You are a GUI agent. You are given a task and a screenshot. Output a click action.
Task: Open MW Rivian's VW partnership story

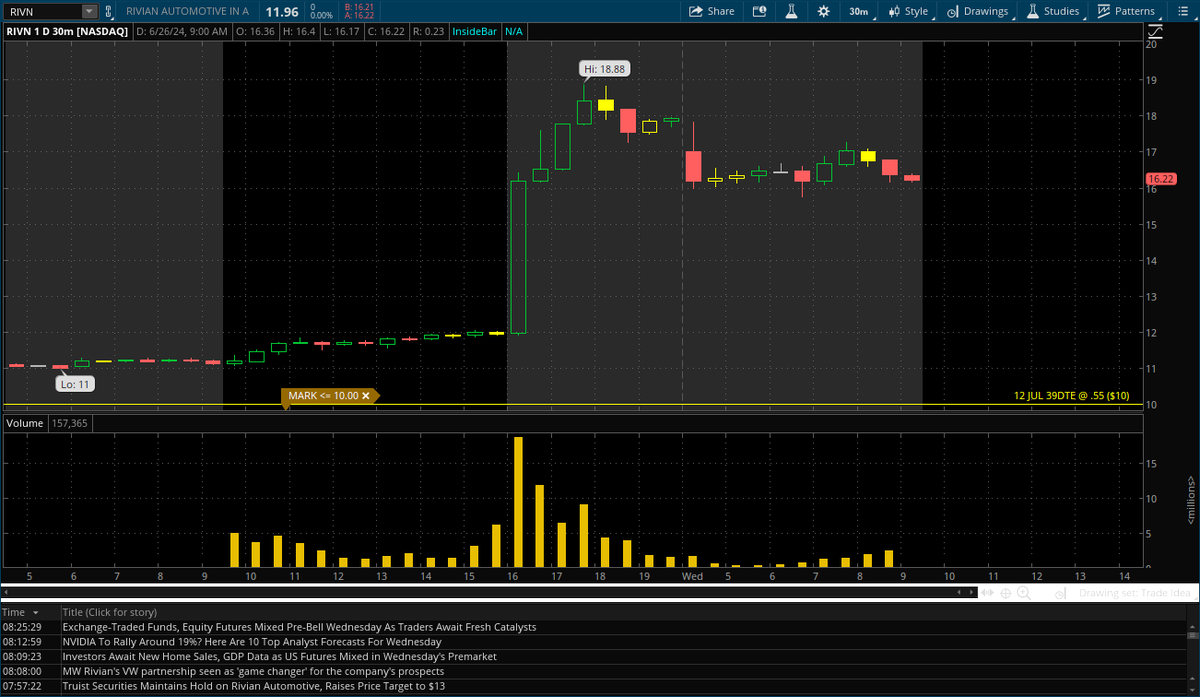click(x=253, y=672)
